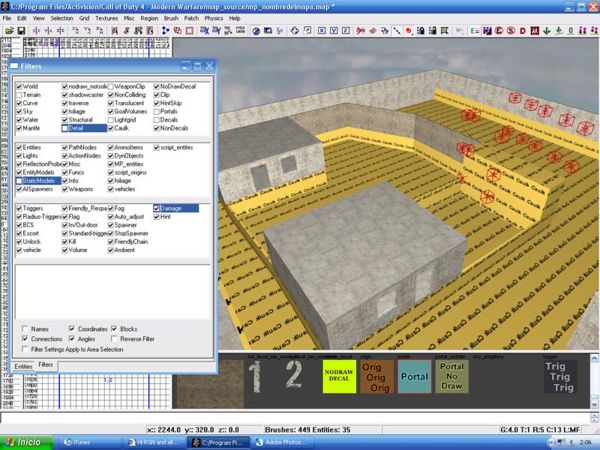Select the Portal No Draw texture thumbnail
This screenshot has width=600, height=450.
click(x=452, y=376)
